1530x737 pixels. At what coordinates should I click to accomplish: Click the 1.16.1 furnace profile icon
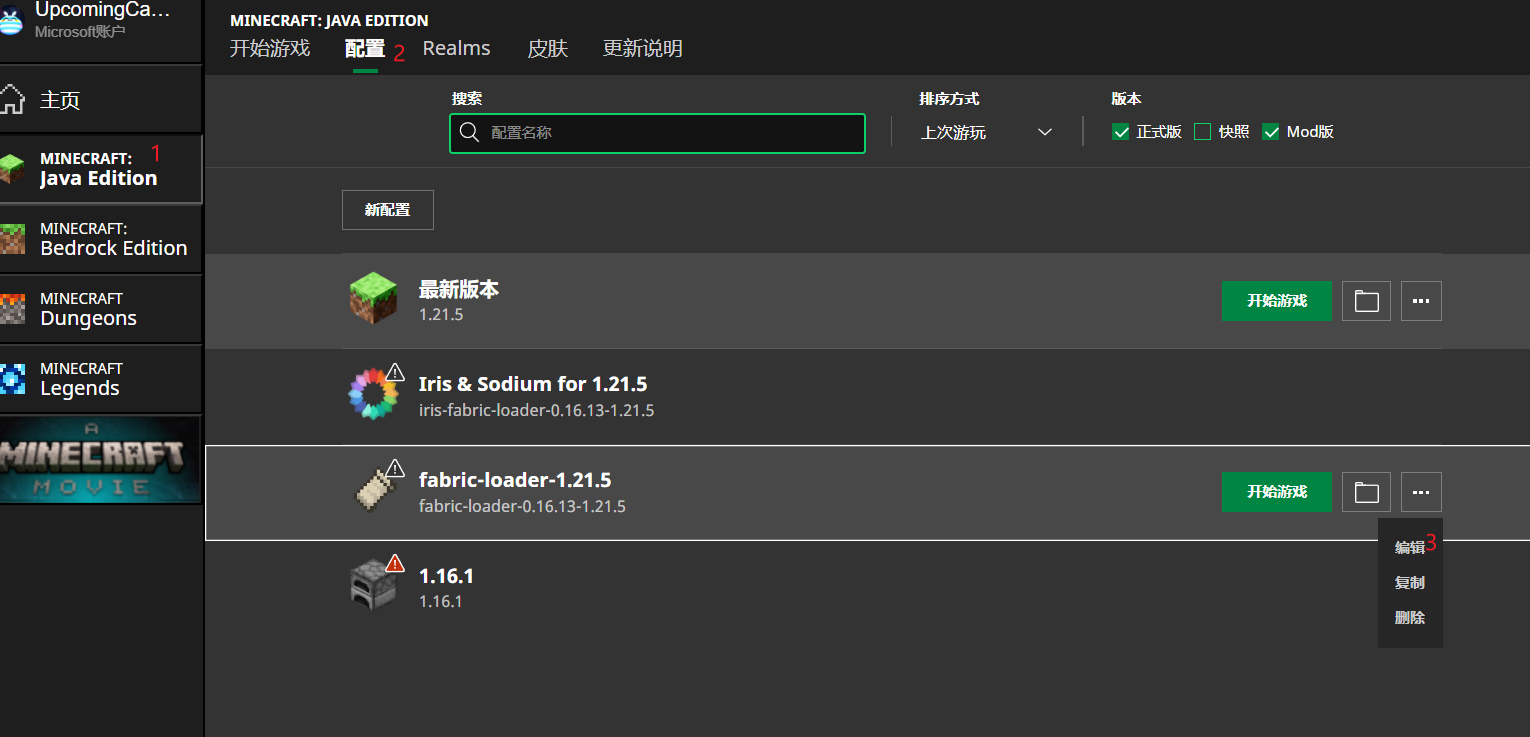pos(373,586)
